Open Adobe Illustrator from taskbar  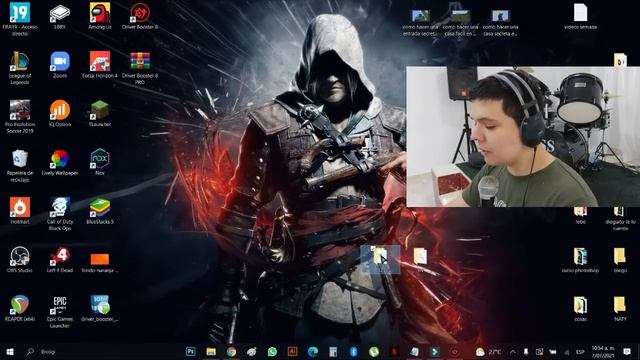tap(292, 351)
